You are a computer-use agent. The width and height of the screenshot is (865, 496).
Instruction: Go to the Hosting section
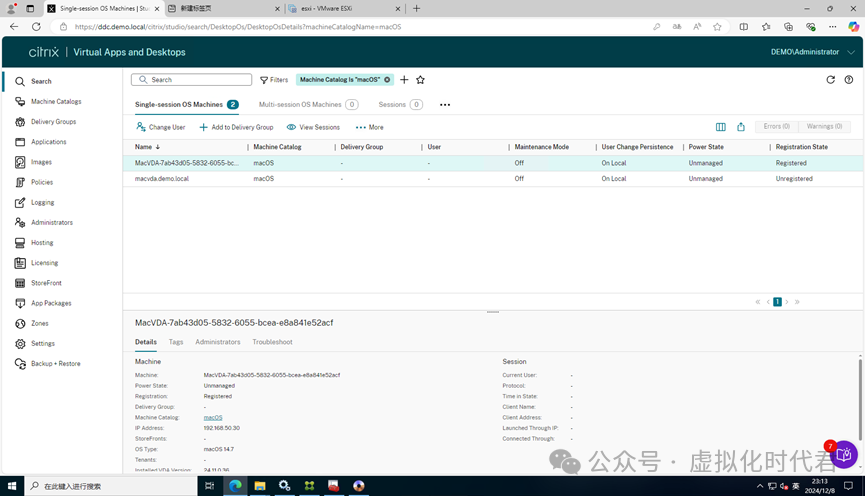[x=42, y=243]
